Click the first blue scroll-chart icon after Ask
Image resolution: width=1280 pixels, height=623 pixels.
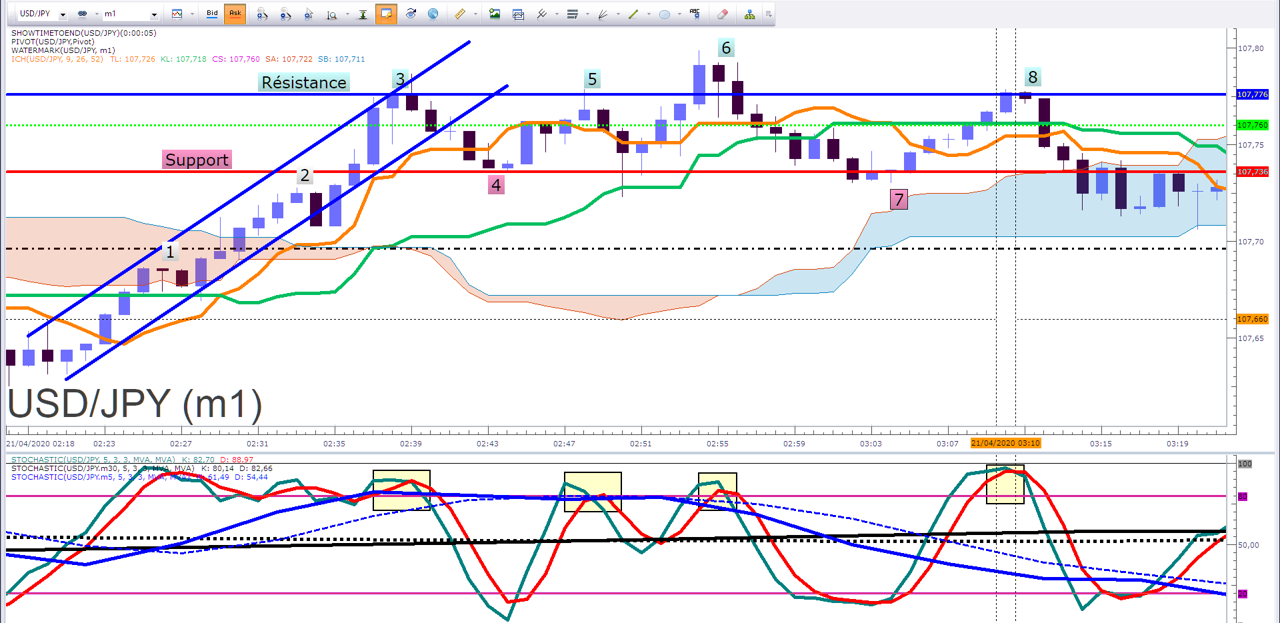tap(263, 14)
